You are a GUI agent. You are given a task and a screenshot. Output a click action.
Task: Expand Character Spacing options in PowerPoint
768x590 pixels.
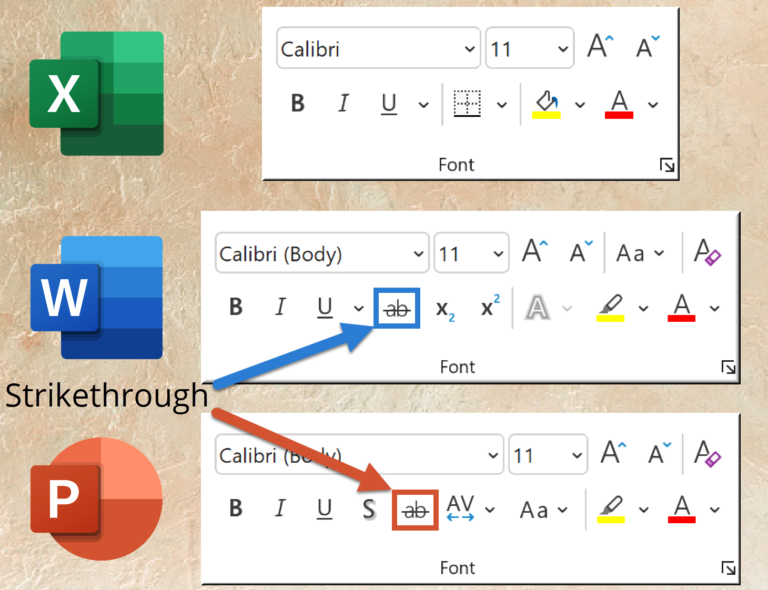point(490,509)
